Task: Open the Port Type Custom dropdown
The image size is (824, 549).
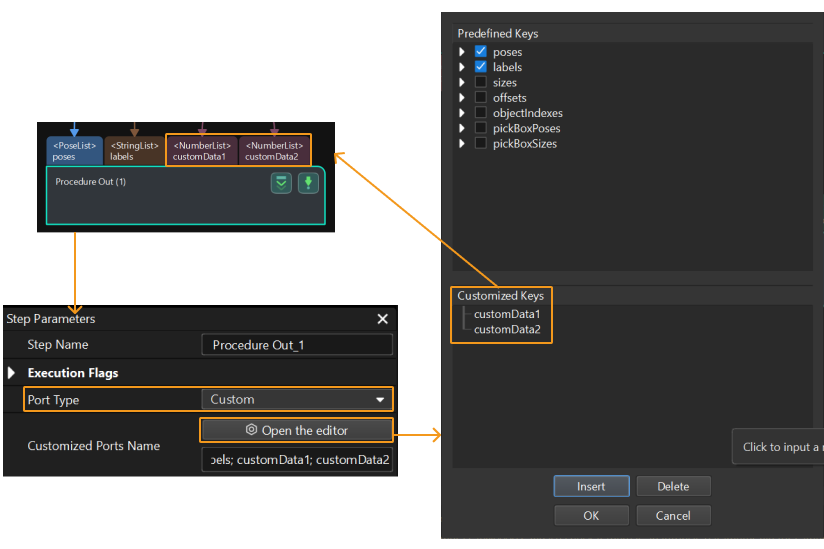Action: point(297,399)
